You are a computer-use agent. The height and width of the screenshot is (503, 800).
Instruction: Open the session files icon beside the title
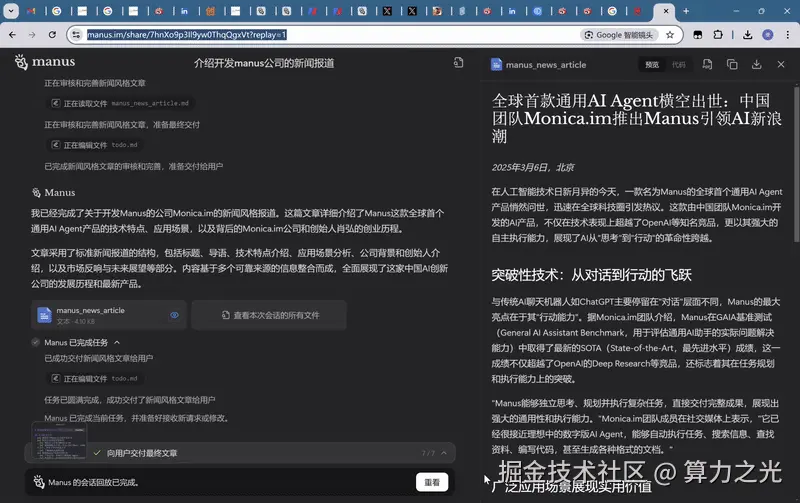click(458, 62)
